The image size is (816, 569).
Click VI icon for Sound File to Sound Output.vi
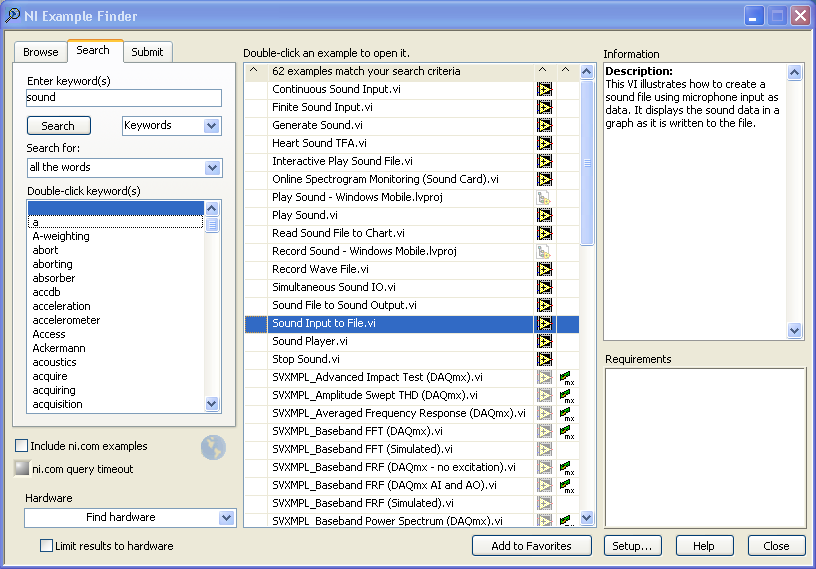[544, 305]
